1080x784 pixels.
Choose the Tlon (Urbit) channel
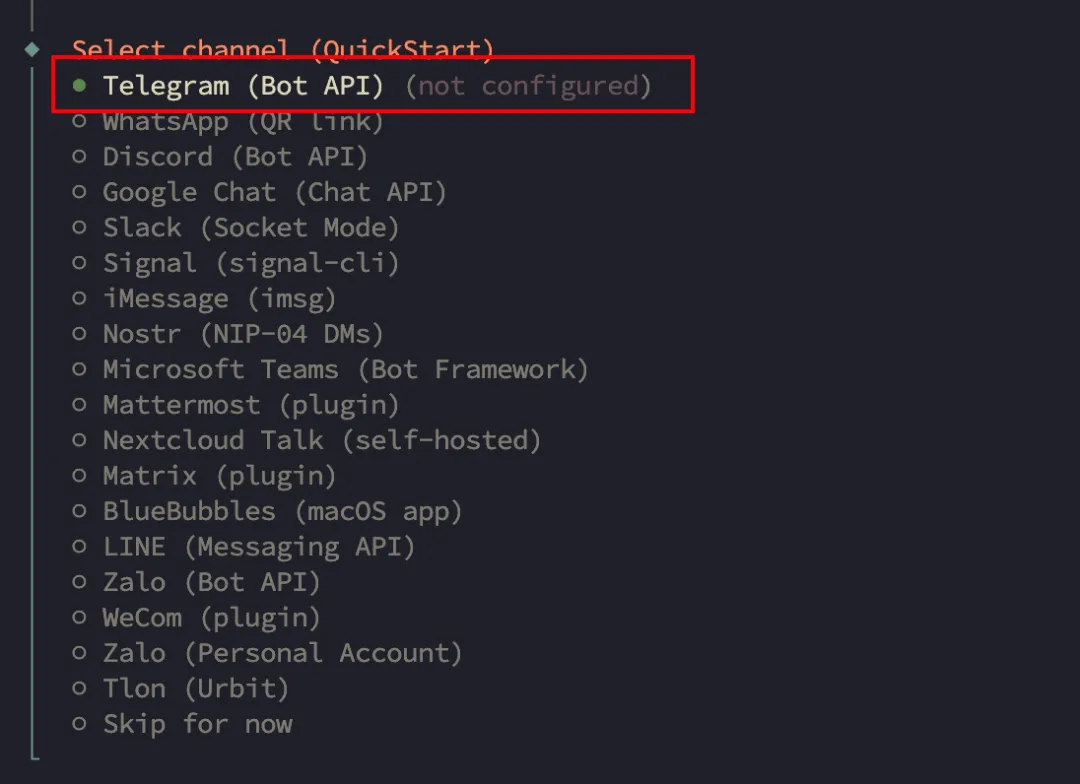point(196,689)
